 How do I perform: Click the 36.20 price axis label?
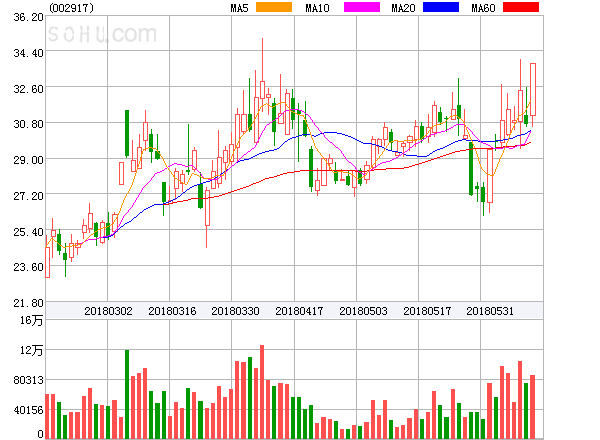click(28, 17)
